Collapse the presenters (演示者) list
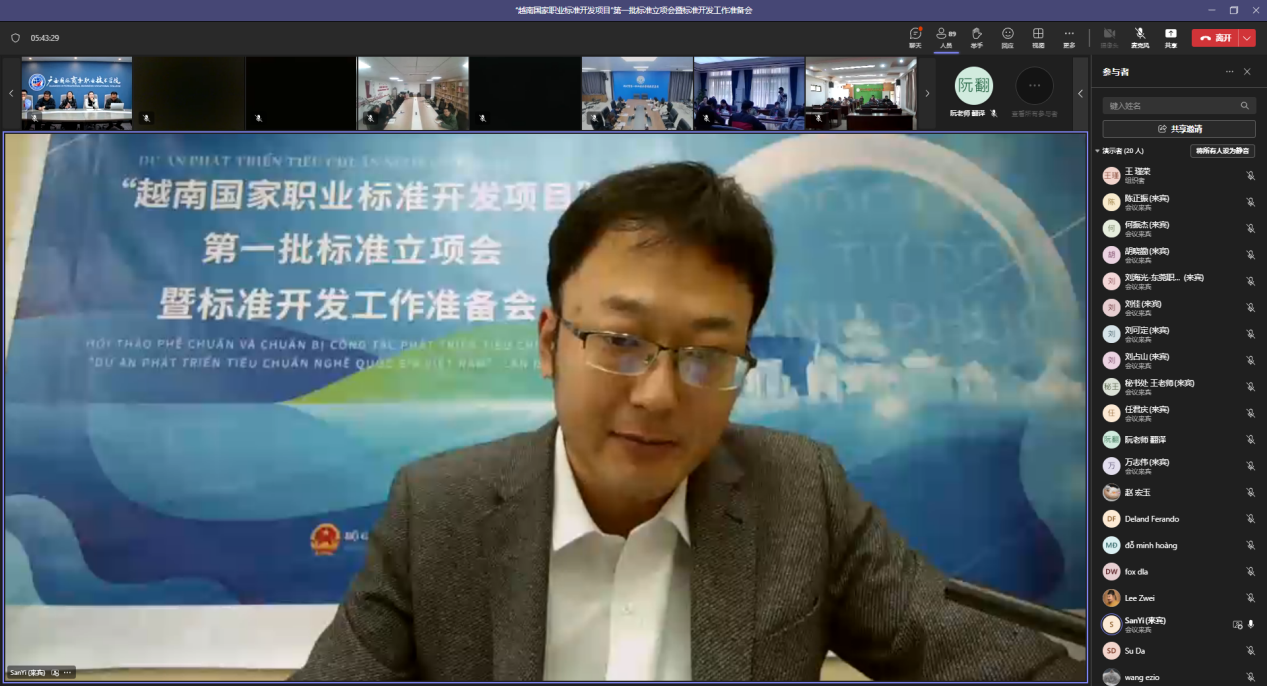This screenshot has width=1267, height=686. pos(1097,151)
